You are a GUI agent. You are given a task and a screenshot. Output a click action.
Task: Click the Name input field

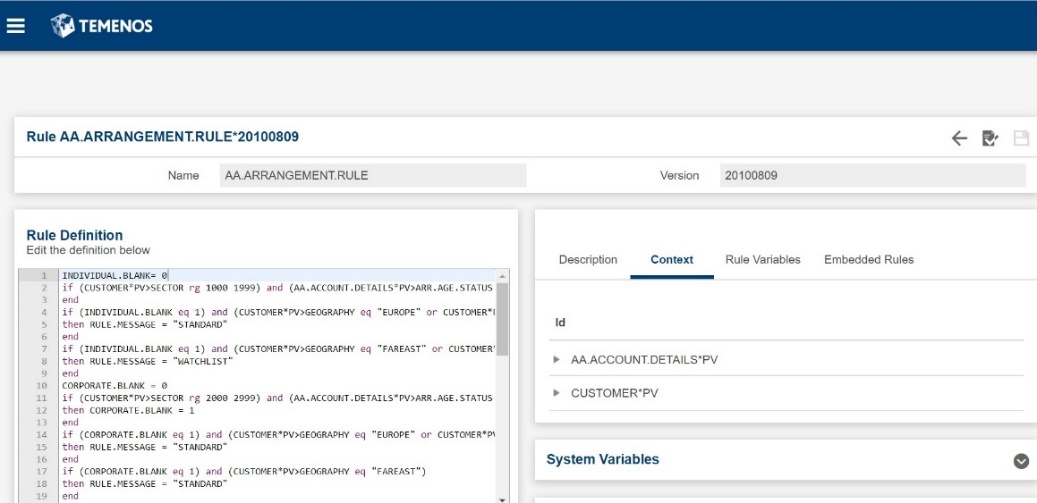tap(373, 176)
